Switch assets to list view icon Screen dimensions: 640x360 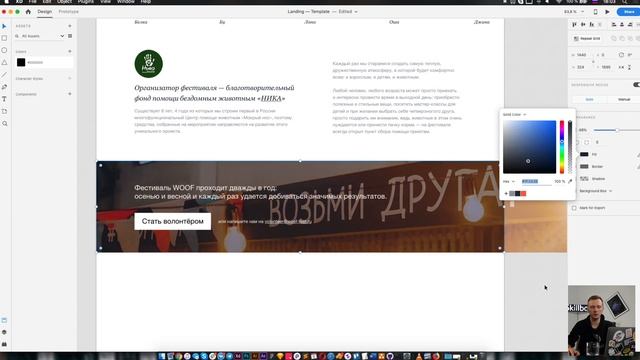tap(70, 36)
